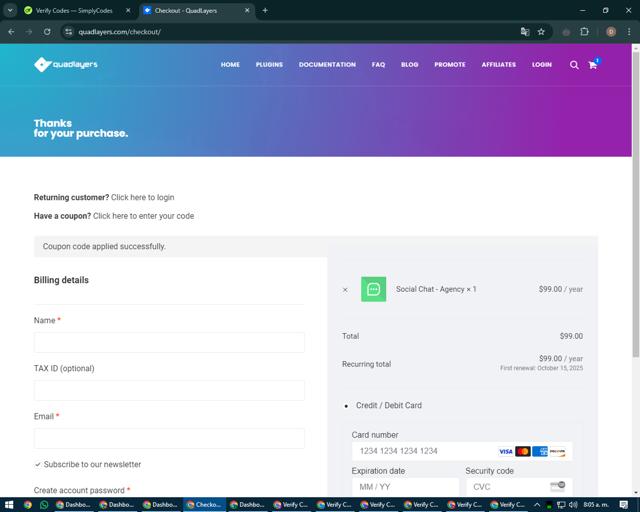This screenshot has width=640, height=512.
Task: Click the green Social Chat product thumbnail
Action: (x=373, y=289)
